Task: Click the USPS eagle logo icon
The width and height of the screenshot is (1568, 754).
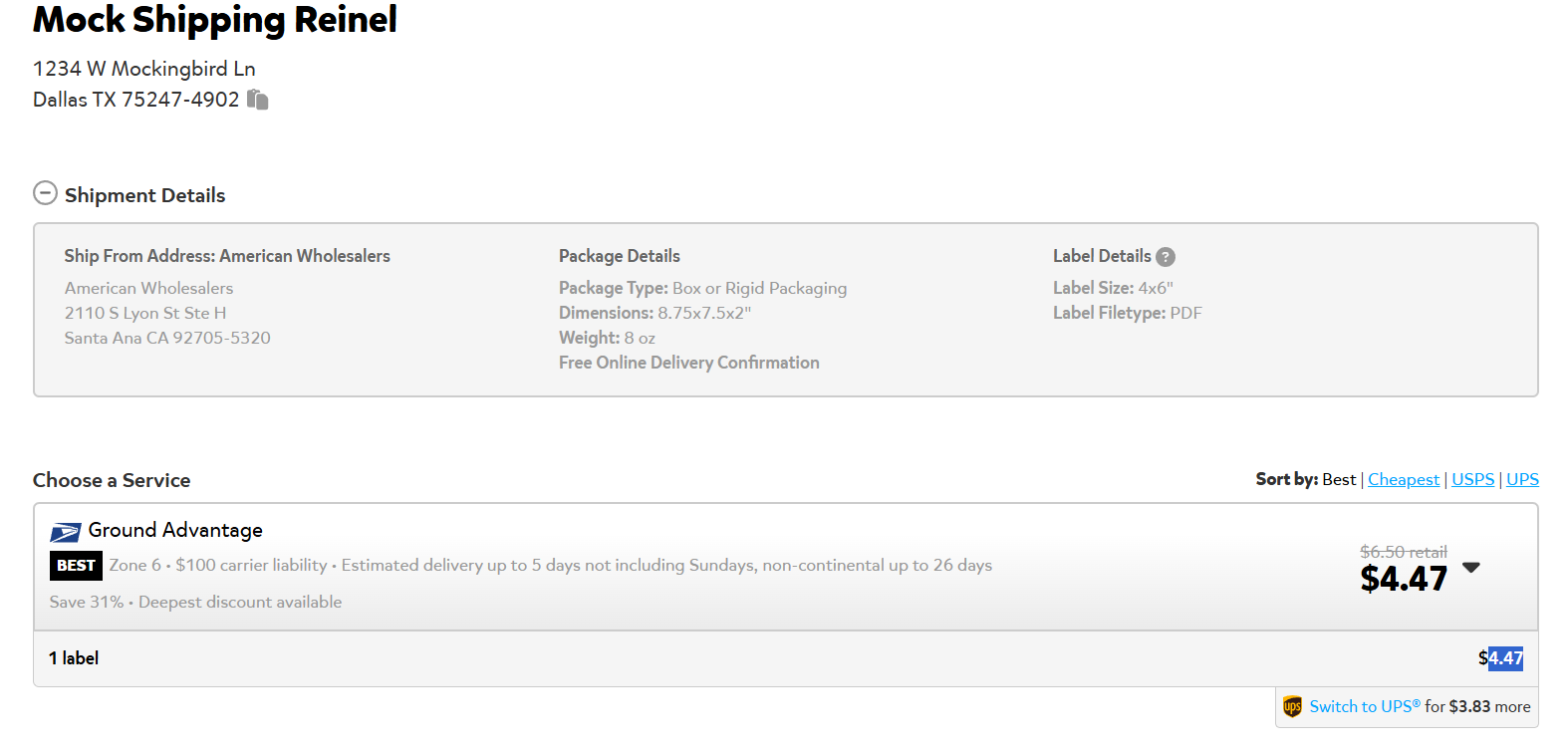Action: pyautogui.click(x=66, y=532)
